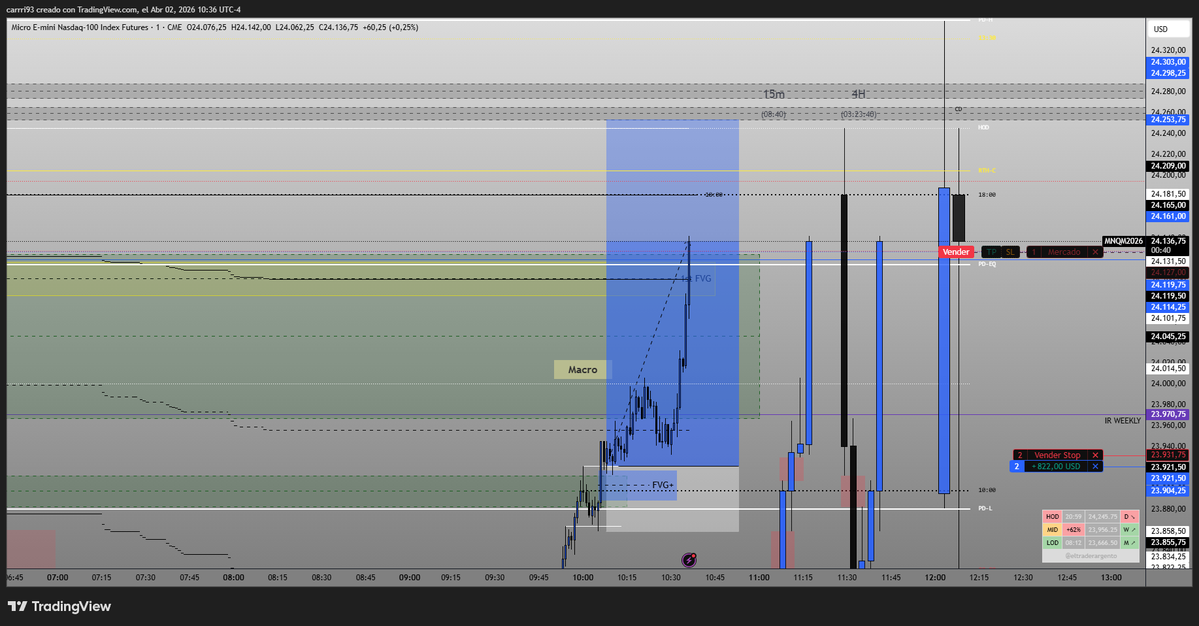Click the TradingView logo
Screen dimensions: 1199x626
pos(60,606)
